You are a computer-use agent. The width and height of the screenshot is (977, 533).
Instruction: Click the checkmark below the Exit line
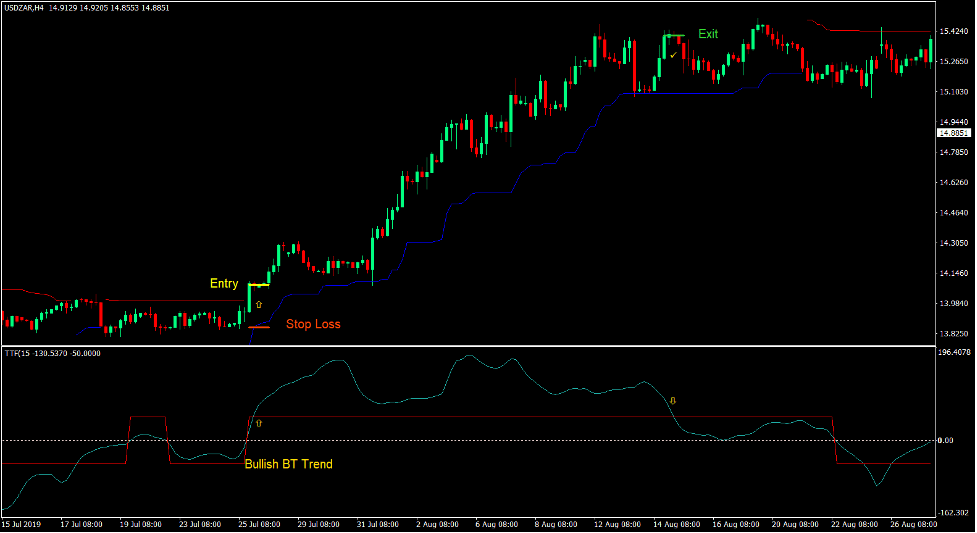click(x=674, y=55)
